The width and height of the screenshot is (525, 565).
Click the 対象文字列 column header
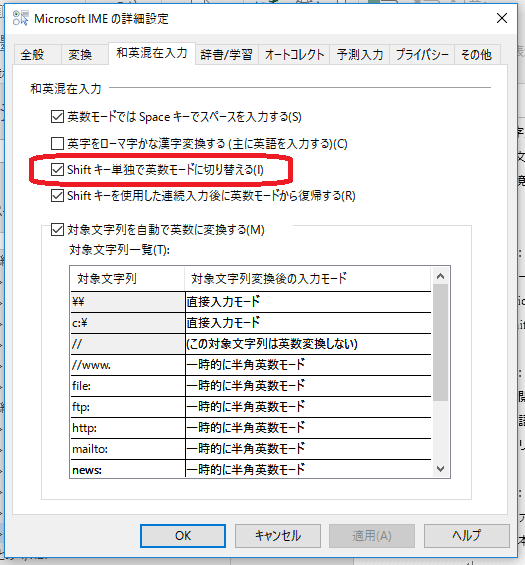(x=128, y=279)
